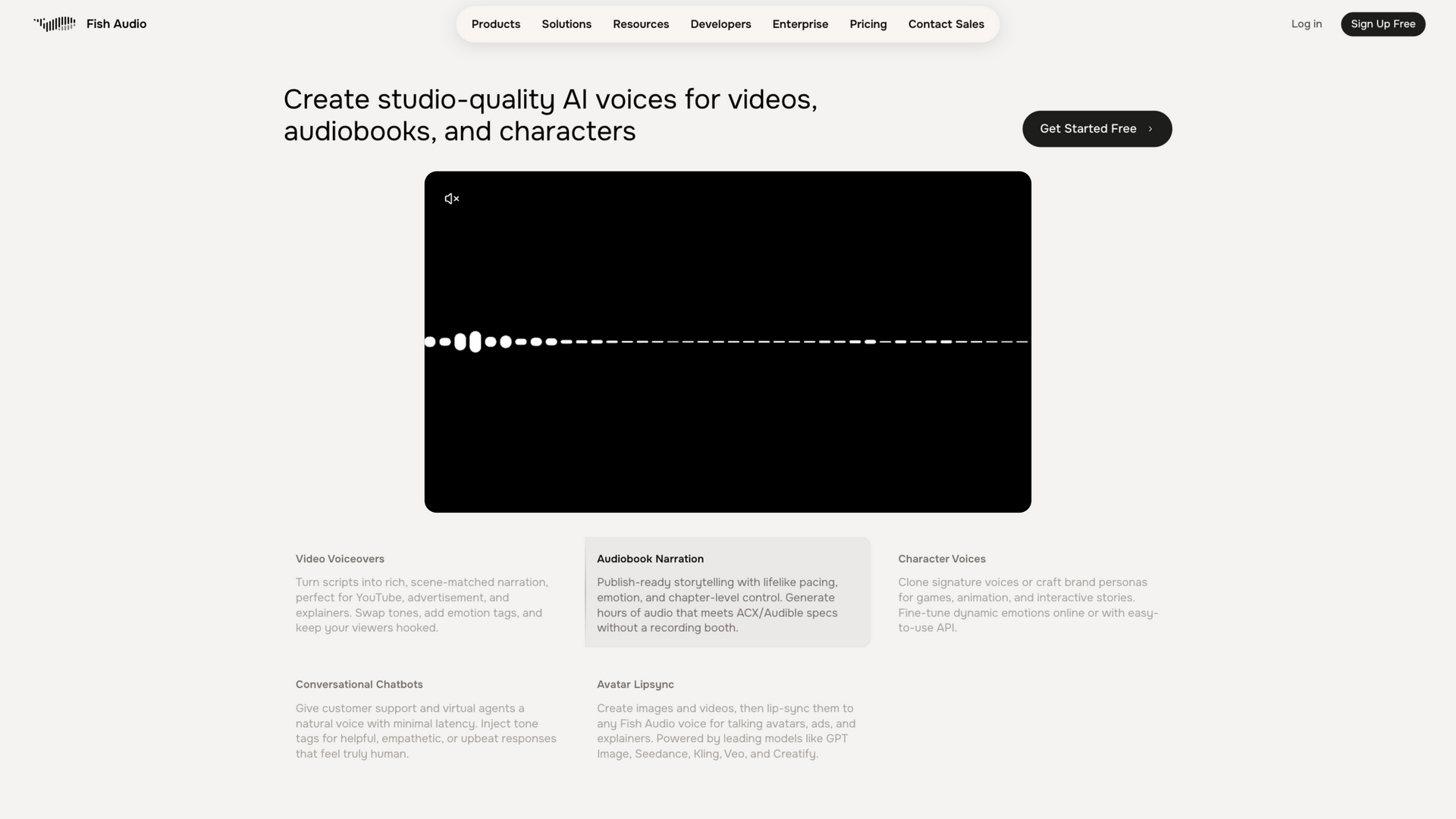This screenshot has width=1456, height=819.
Task: Select the Avatar Lipsync use case
Action: [x=727, y=718]
